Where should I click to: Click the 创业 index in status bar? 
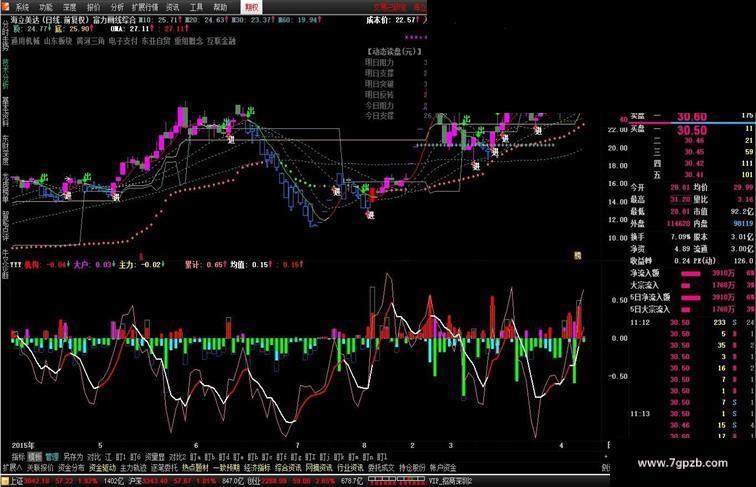254,481
